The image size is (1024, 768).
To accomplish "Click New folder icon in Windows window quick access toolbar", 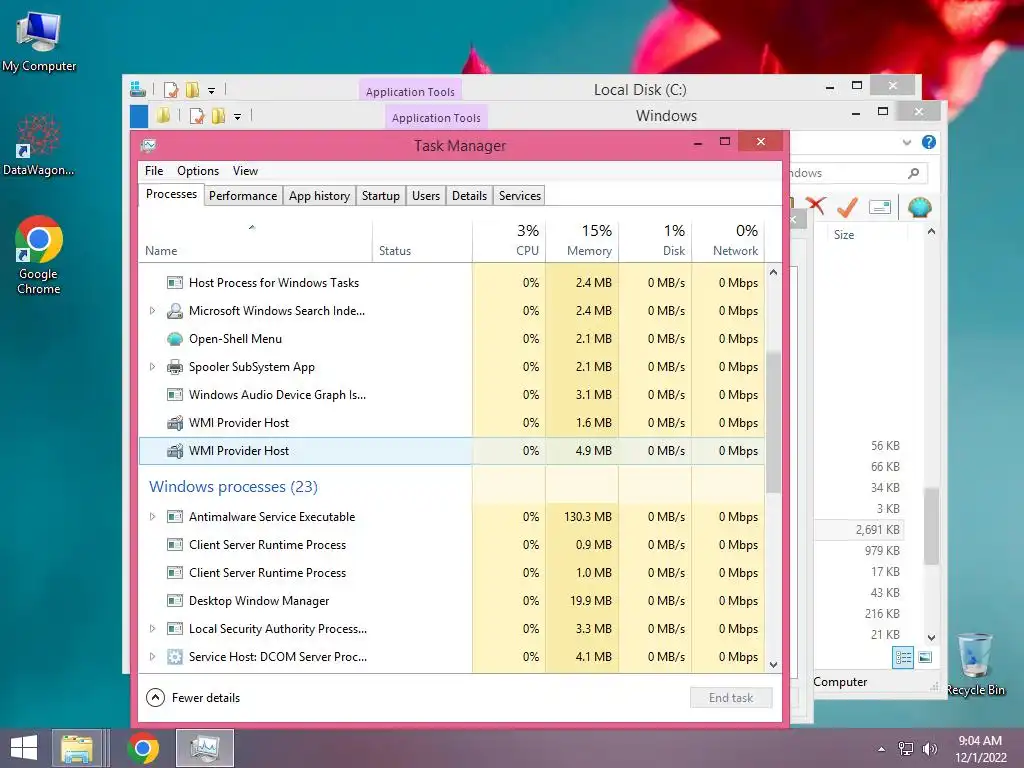I will coord(218,116).
